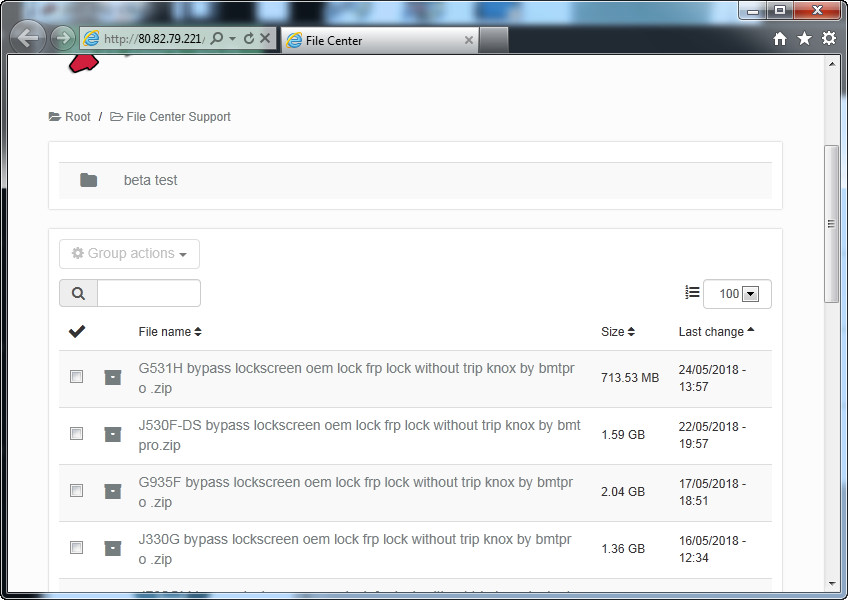848x600 pixels.
Task: Toggle the select-all checkmark in header
Action: [77, 331]
